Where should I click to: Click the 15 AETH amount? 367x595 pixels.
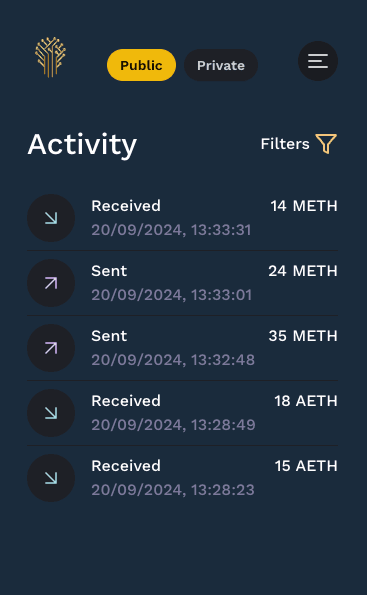306,466
